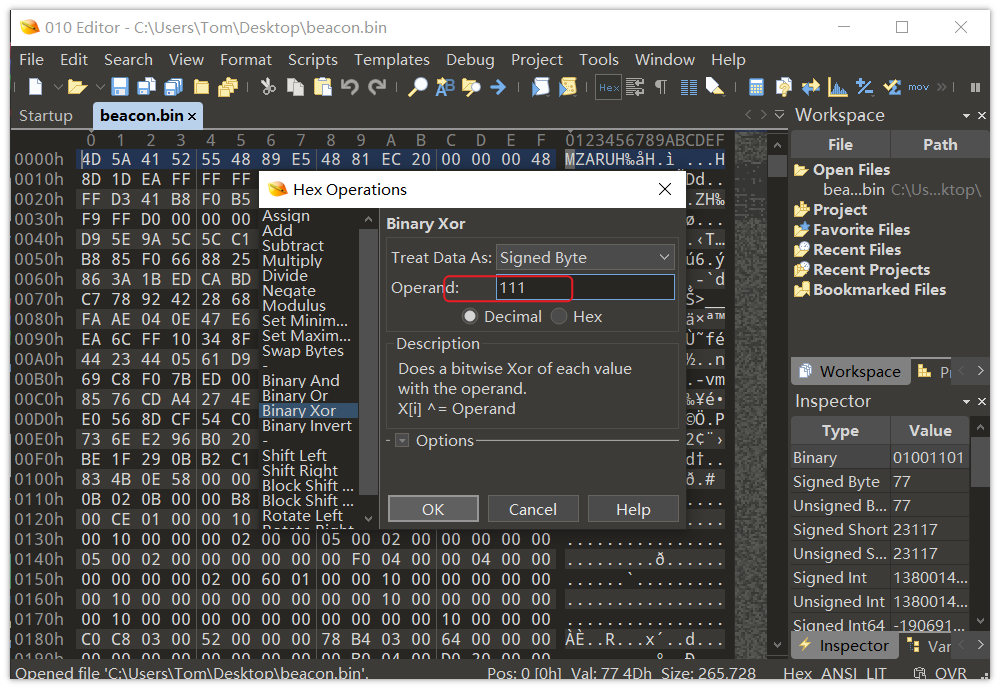Click the Cut scissors icon
This screenshot has width=1000, height=689.
tap(267, 87)
